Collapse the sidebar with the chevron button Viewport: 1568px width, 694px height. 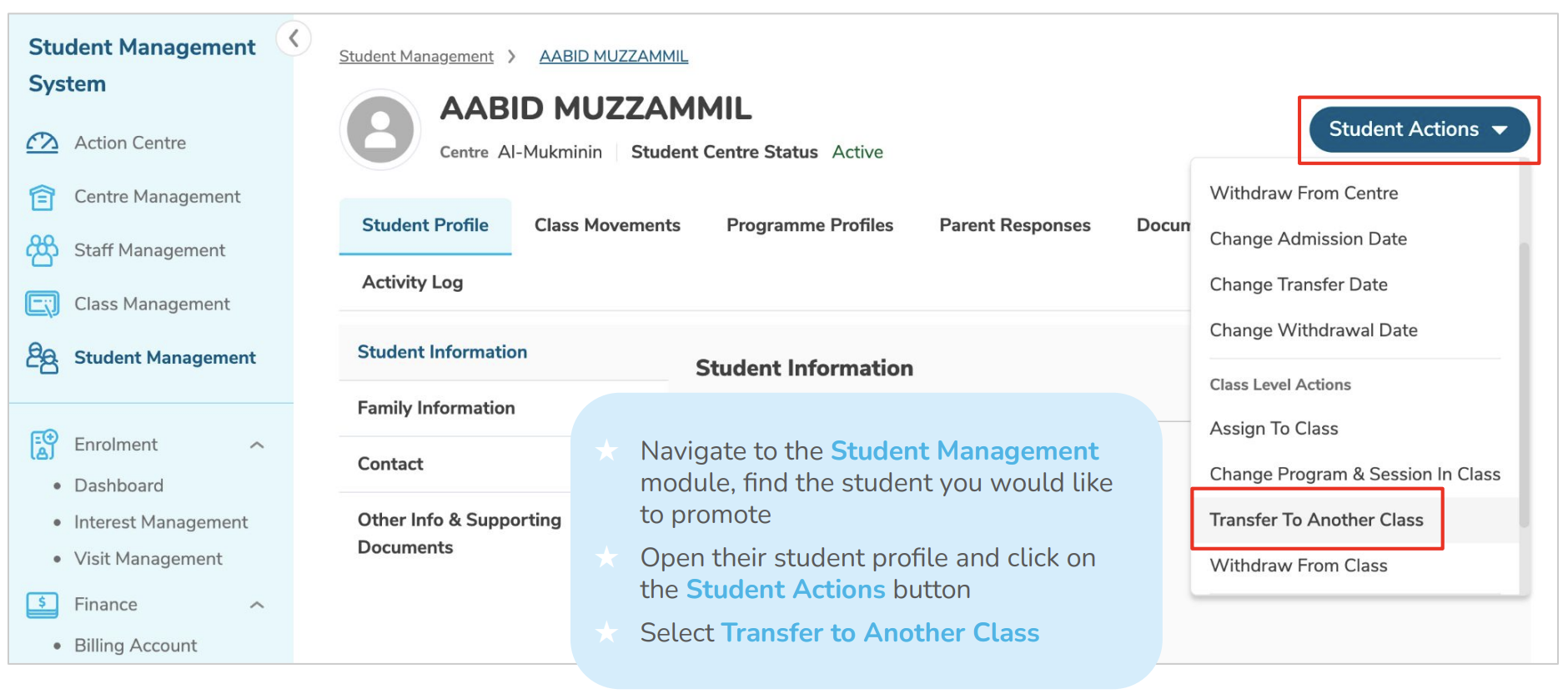pos(294,38)
